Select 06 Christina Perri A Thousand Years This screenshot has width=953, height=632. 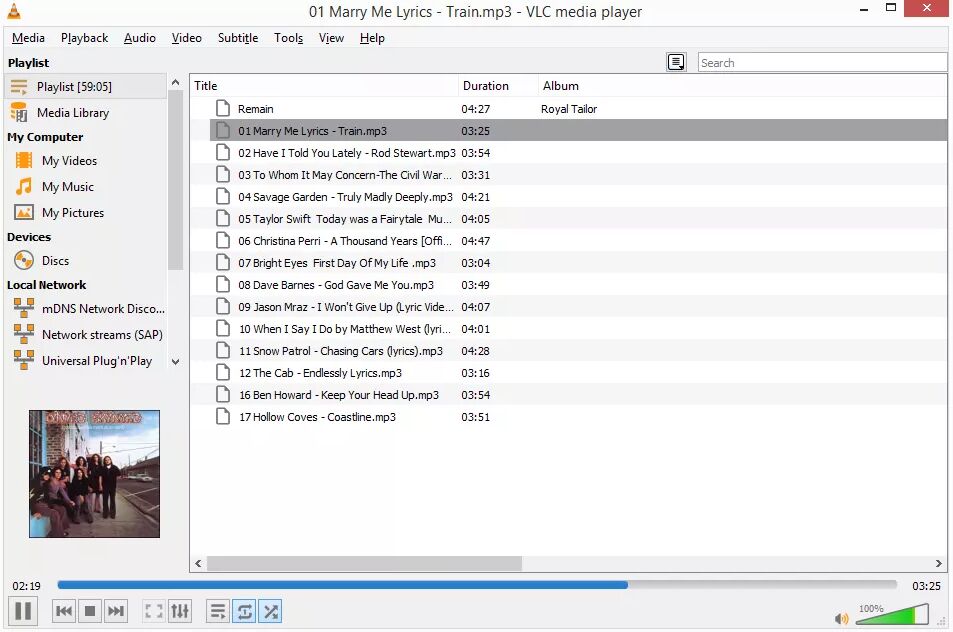(568, 241)
